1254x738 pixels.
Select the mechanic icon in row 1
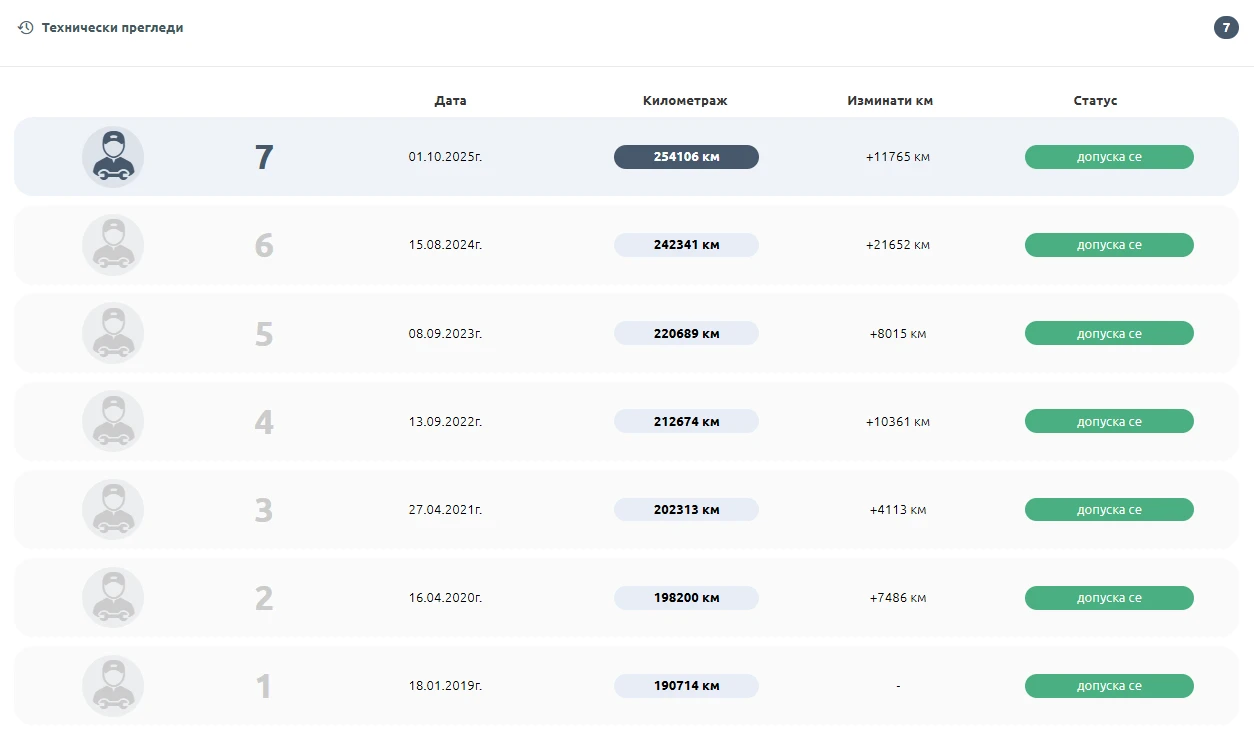[x=113, y=686]
